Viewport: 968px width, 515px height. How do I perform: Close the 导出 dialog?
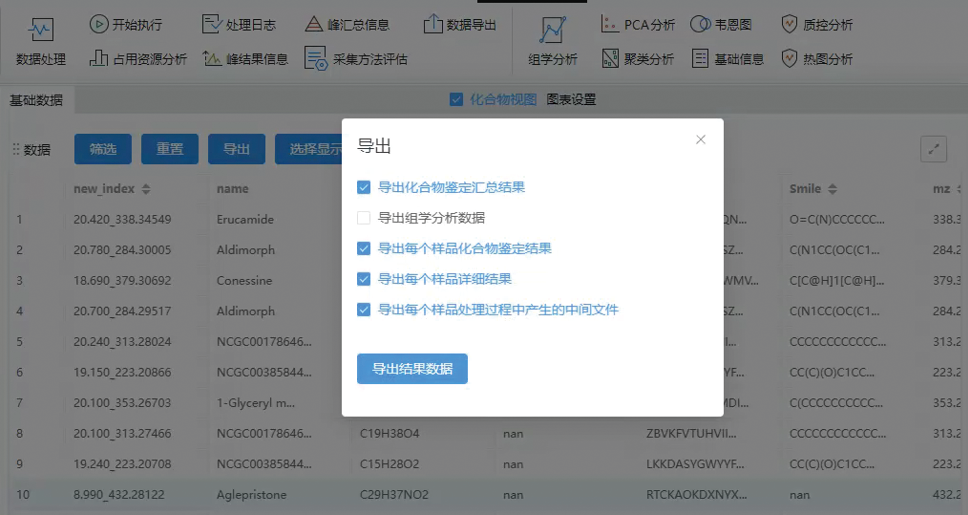point(700,140)
